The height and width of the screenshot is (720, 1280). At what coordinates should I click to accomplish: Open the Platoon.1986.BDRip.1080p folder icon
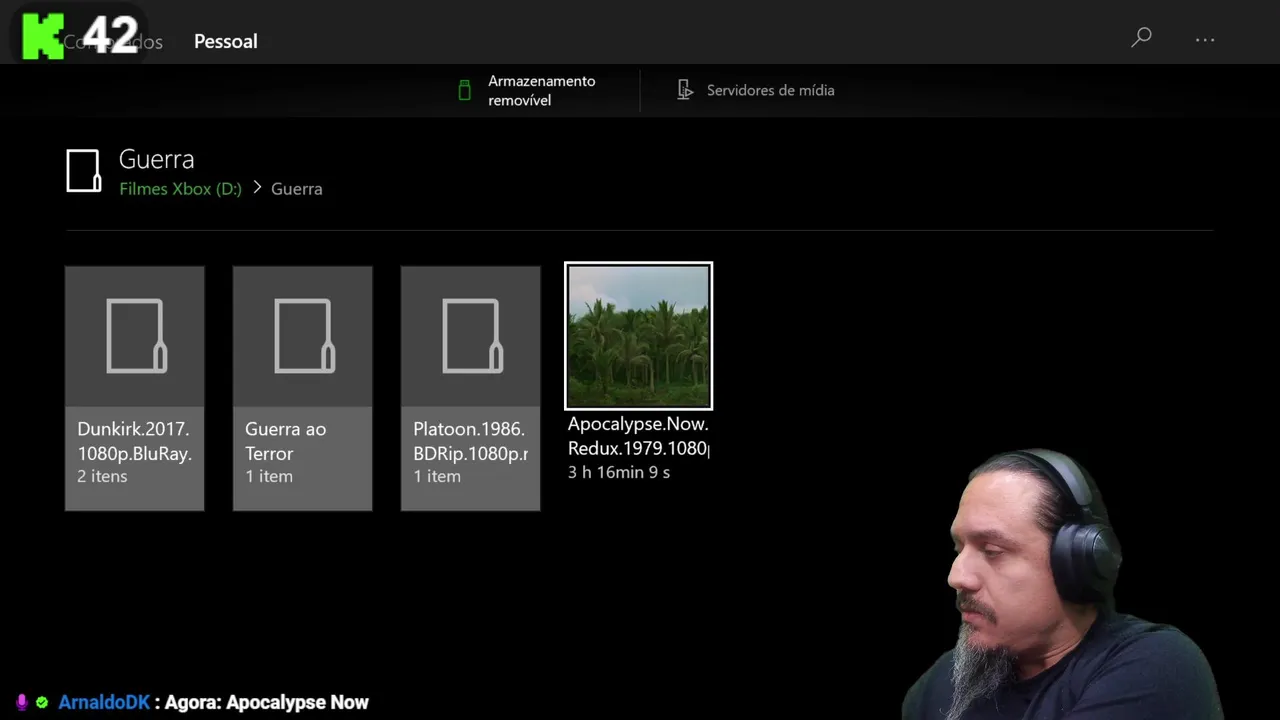coord(471,336)
